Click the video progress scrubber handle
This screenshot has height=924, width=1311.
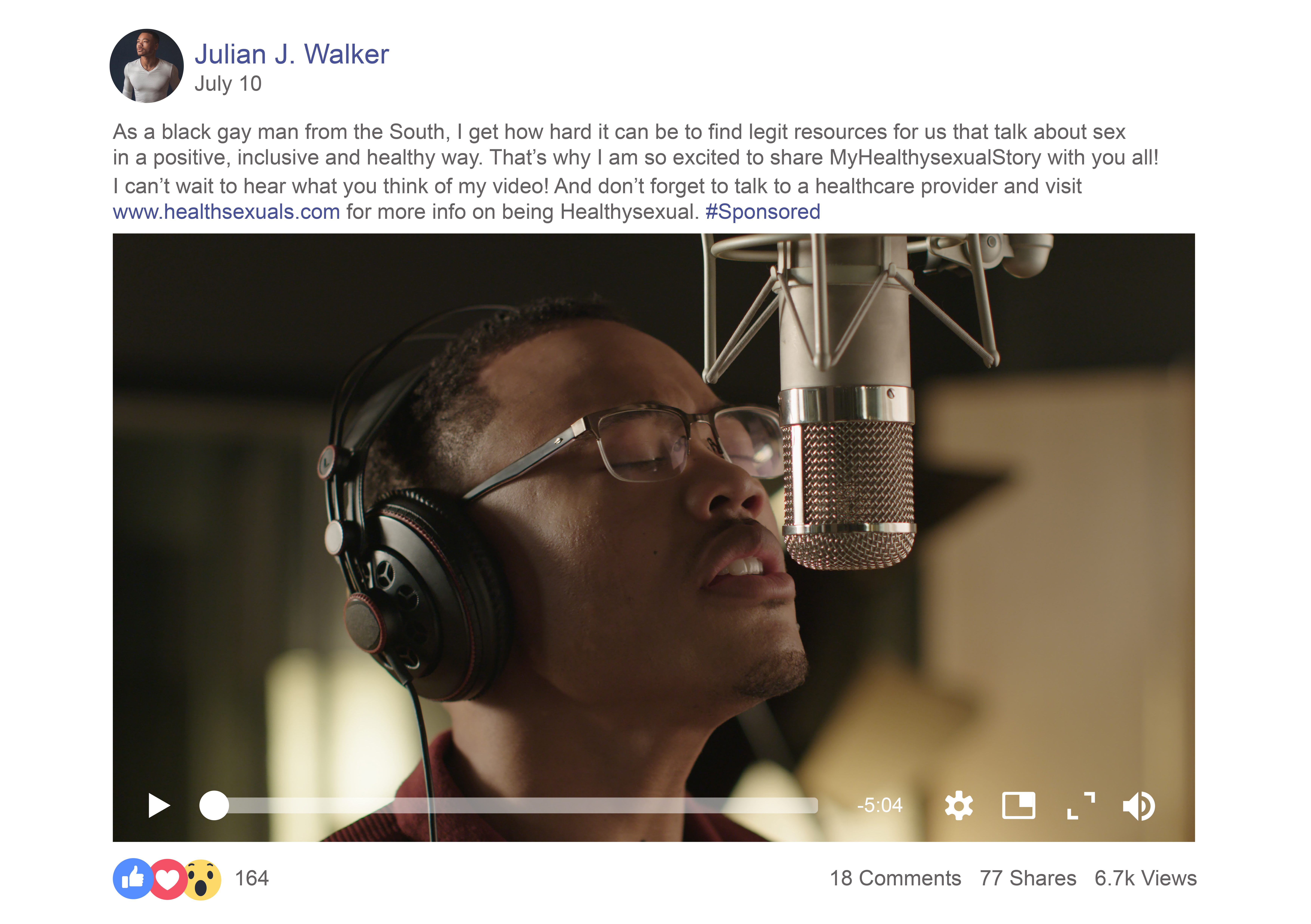(x=214, y=805)
